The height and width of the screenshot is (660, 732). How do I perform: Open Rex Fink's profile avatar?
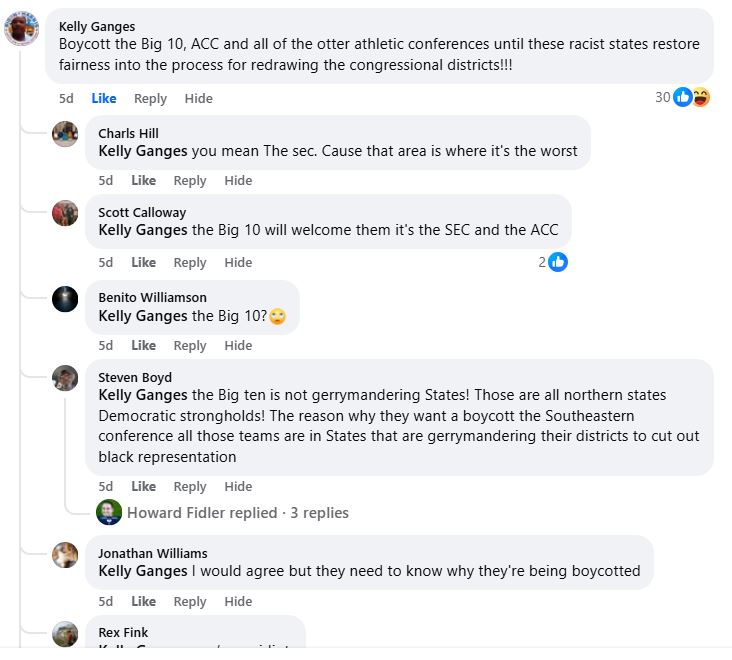(x=65, y=634)
